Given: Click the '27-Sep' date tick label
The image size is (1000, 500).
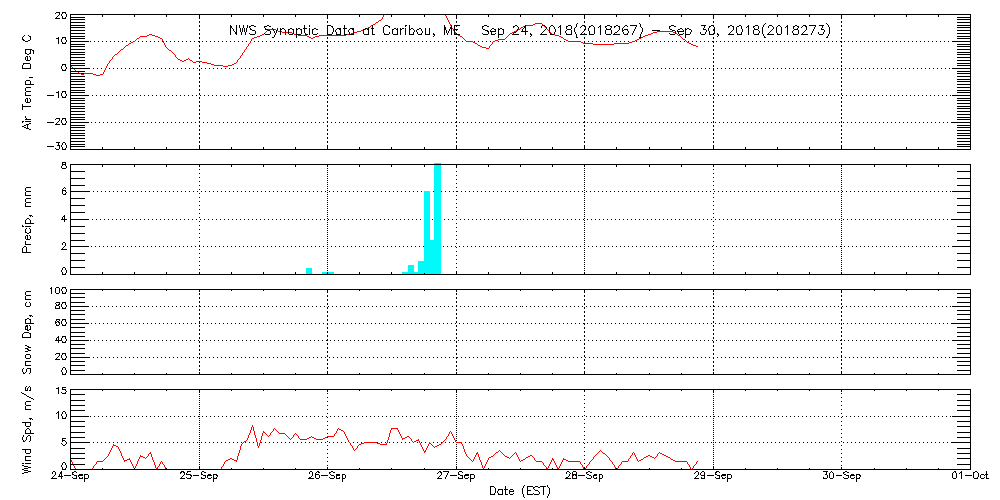Looking at the screenshot, I should point(457,477).
